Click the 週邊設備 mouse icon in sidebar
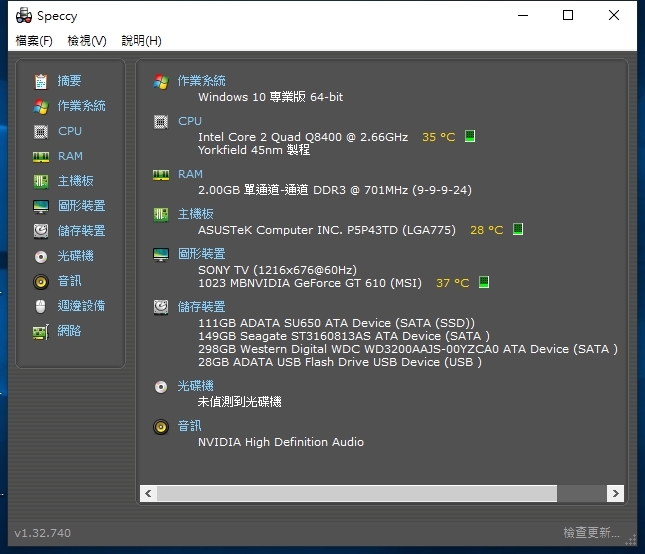645x554 pixels. 40,306
